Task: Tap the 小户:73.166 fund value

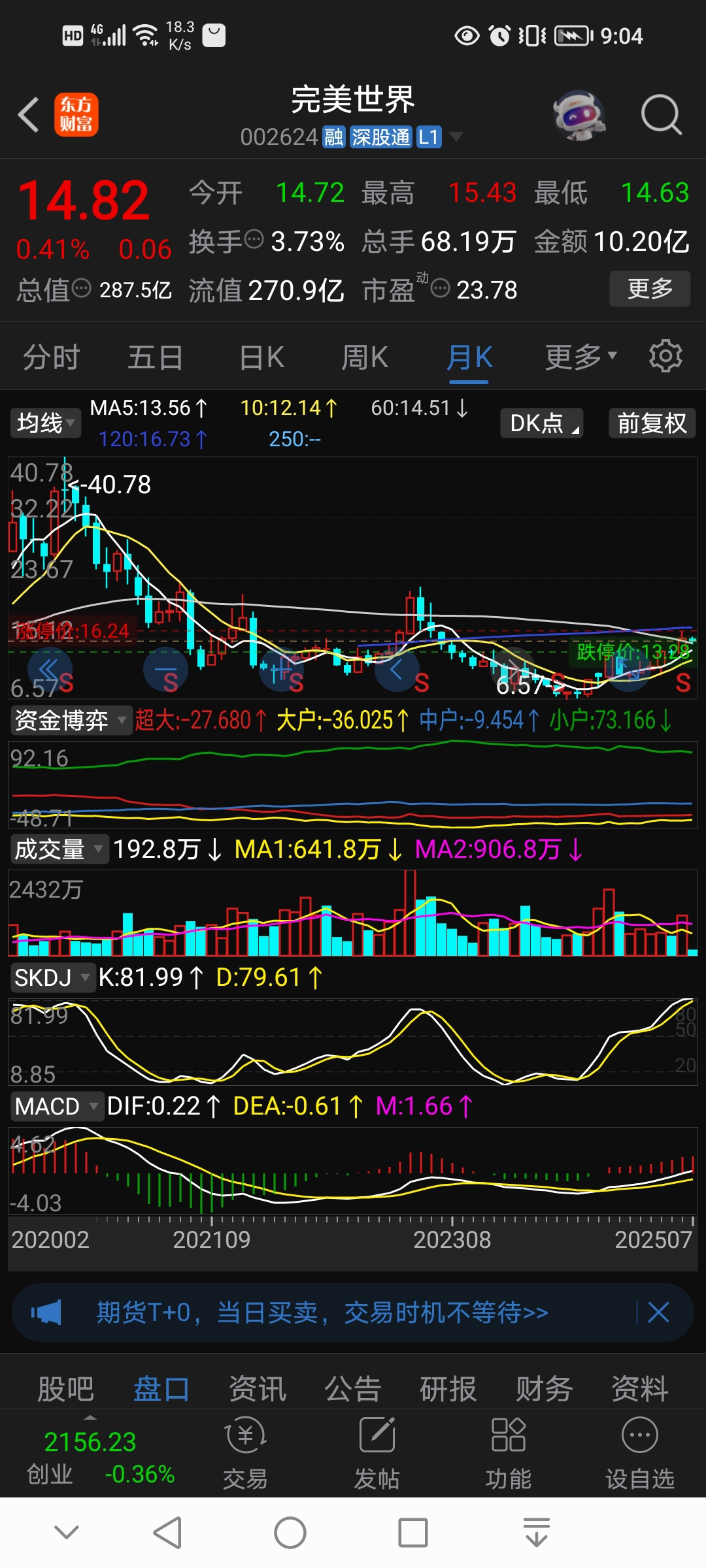Action: click(x=611, y=721)
